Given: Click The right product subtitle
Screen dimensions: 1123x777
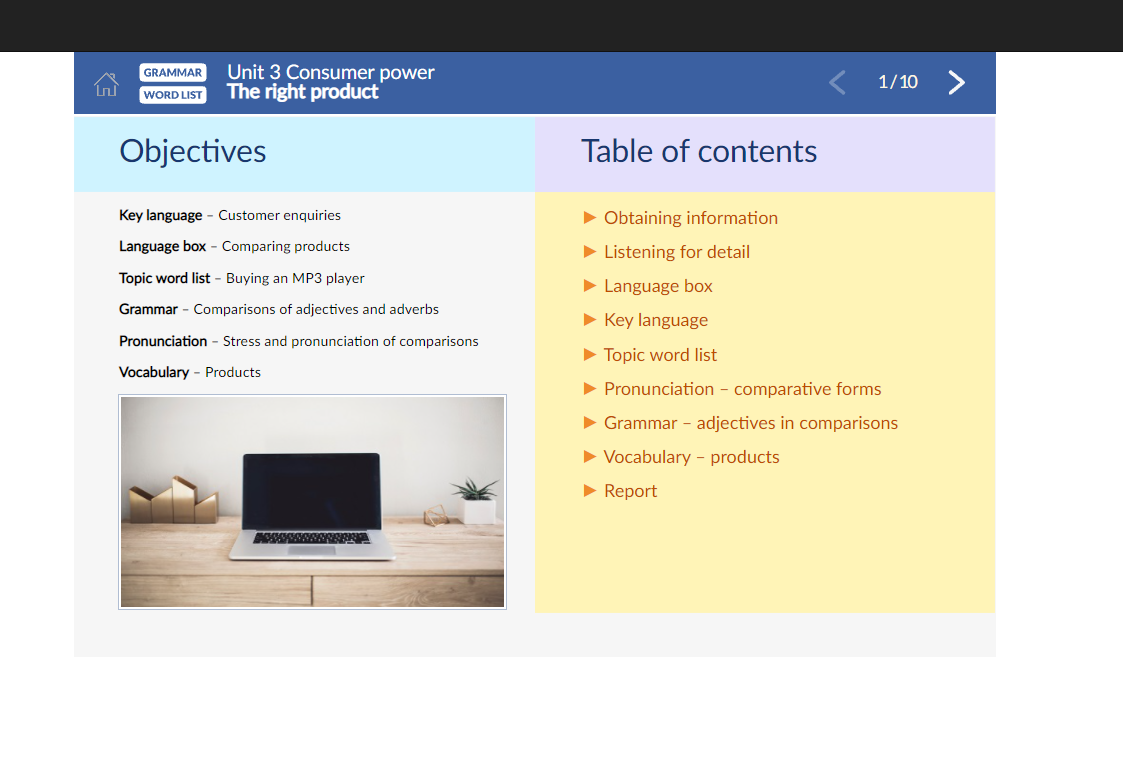Looking at the screenshot, I should pyautogui.click(x=302, y=92).
